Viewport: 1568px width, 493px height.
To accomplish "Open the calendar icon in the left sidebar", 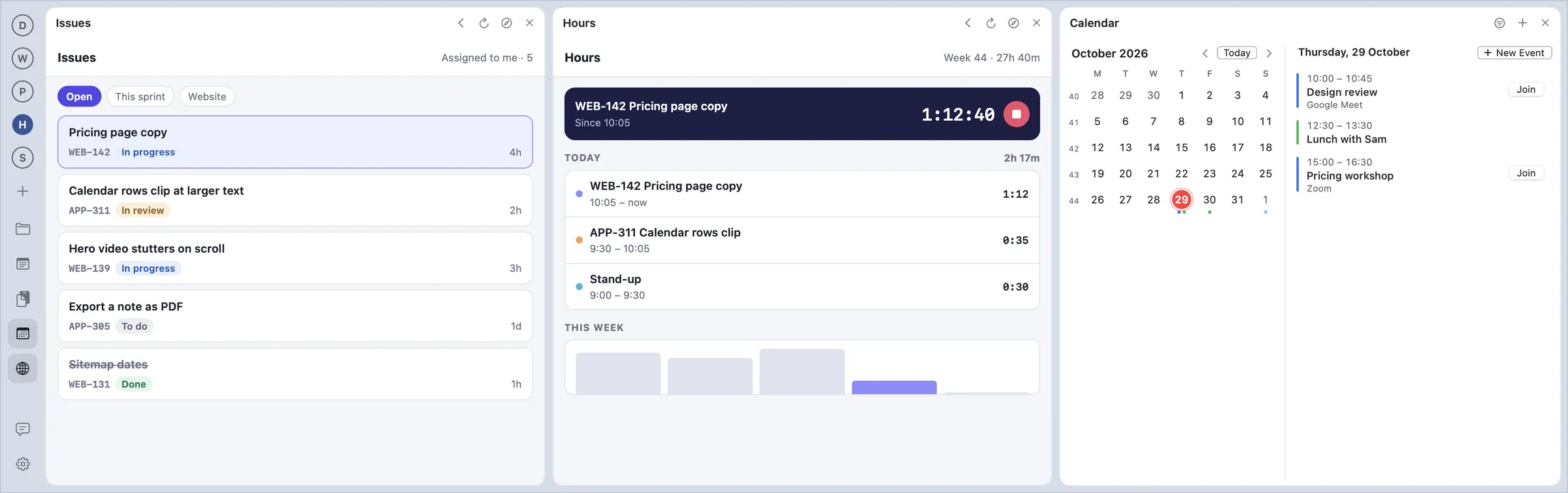I will (x=23, y=334).
